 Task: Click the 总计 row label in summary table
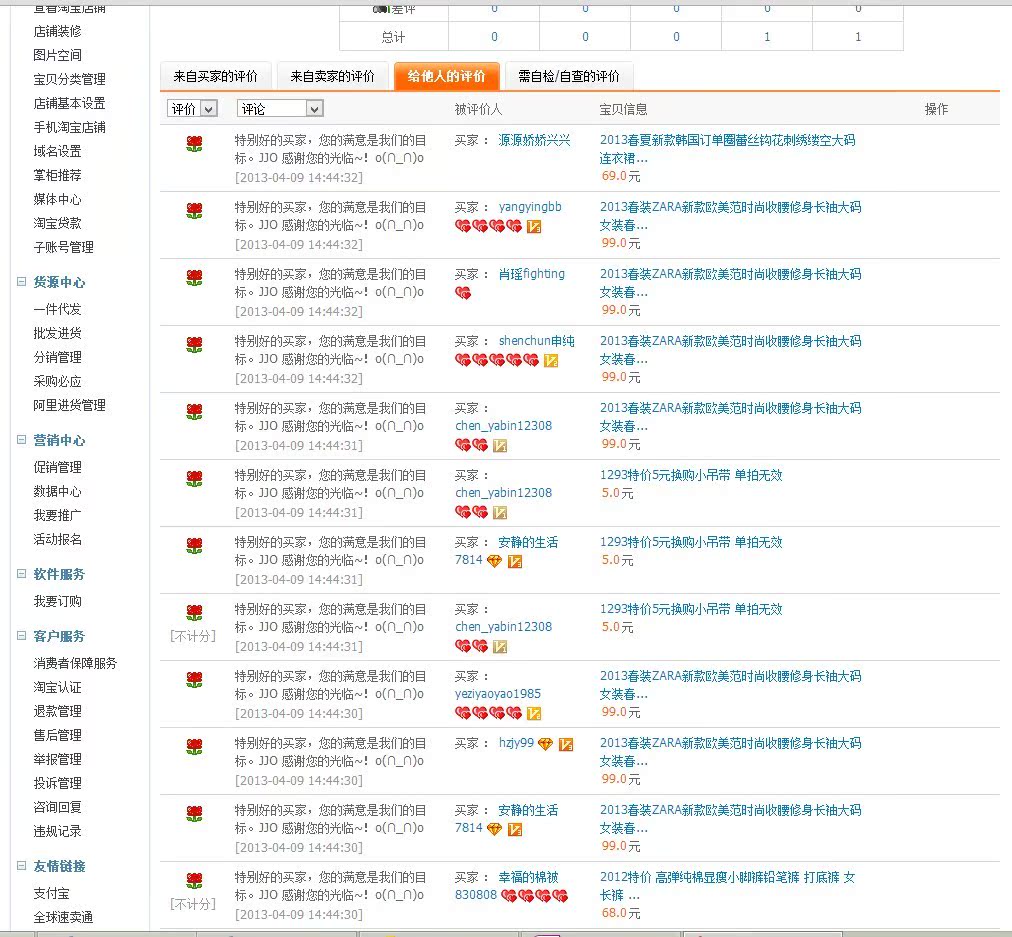[x=394, y=37]
